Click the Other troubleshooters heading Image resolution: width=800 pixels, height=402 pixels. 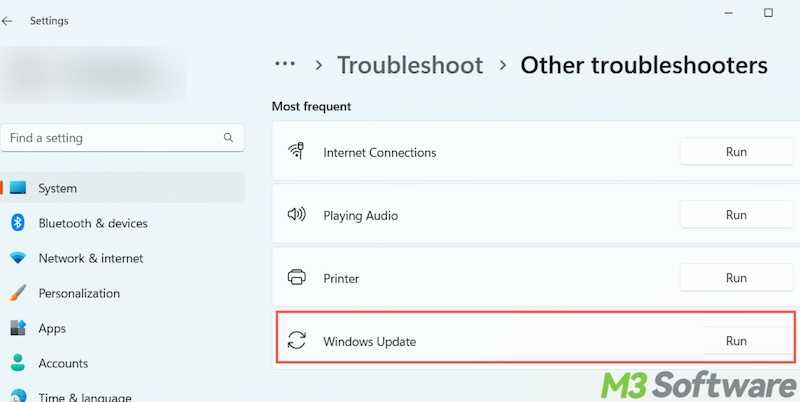coord(644,65)
